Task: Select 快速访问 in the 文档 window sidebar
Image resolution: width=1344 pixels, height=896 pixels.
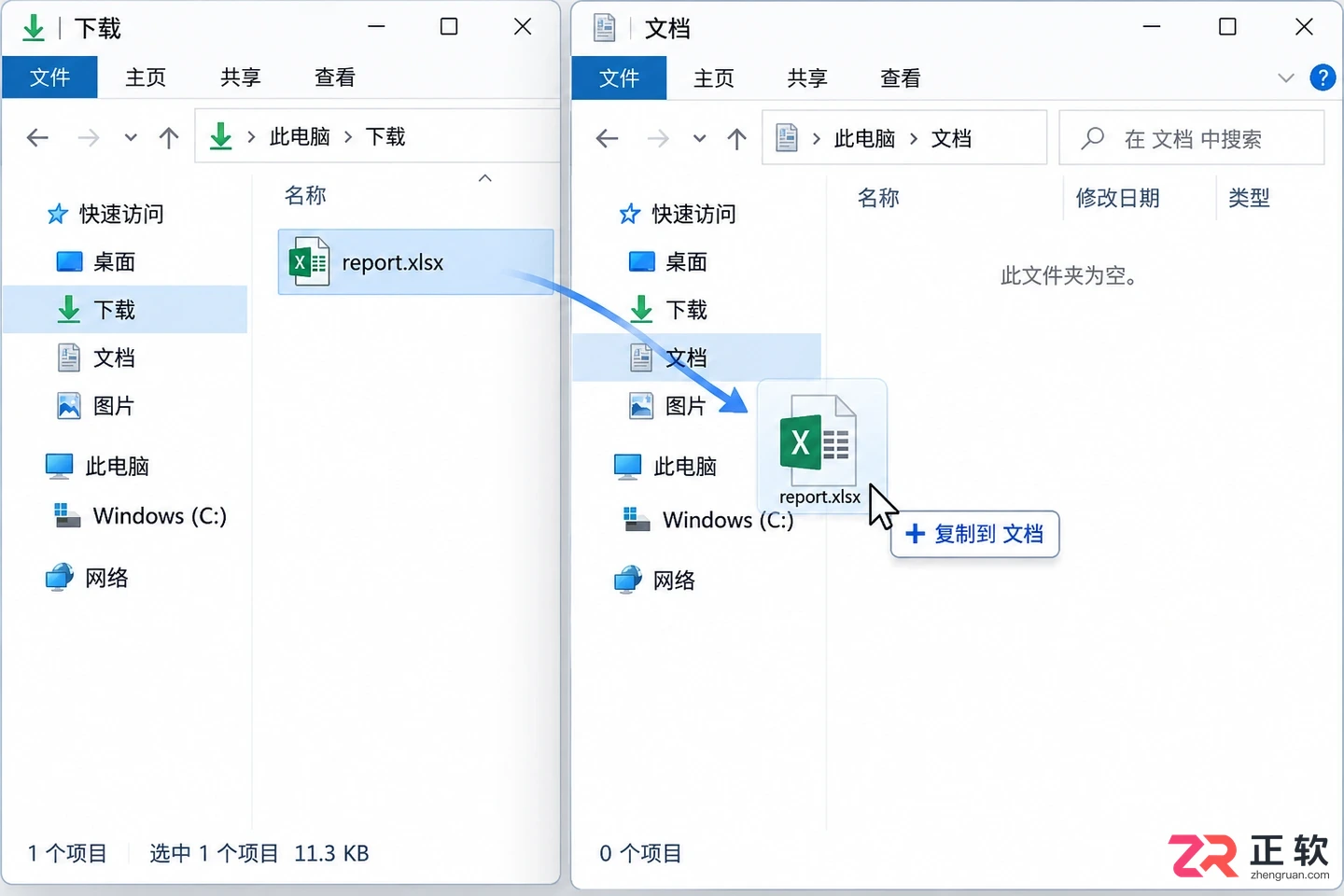Action: (678, 215)
